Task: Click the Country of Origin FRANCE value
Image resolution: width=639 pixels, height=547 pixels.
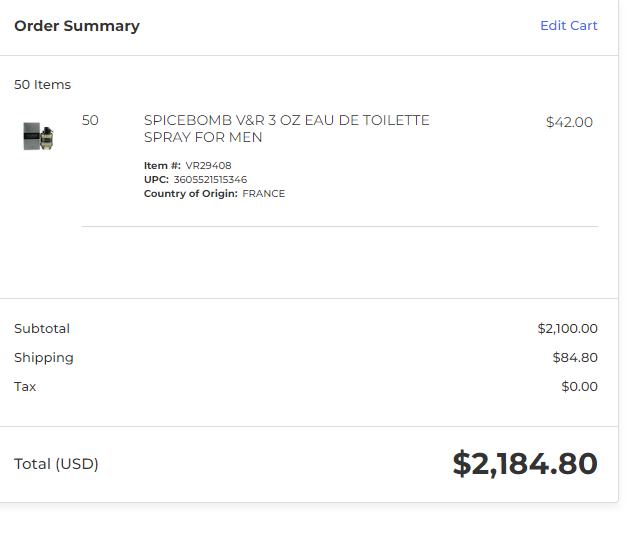Action: [264, 194]
